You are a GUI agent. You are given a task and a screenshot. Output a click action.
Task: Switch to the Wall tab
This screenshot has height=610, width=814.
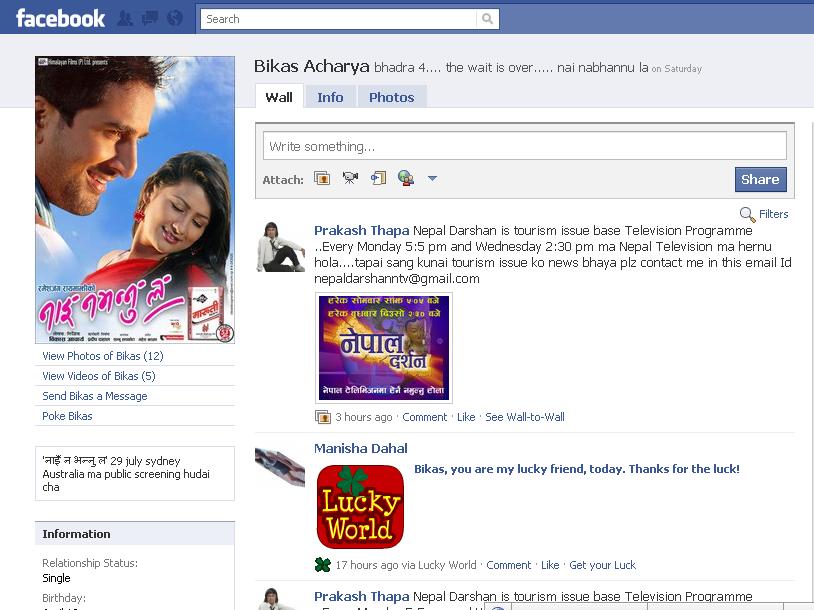(x=279, y=97)
